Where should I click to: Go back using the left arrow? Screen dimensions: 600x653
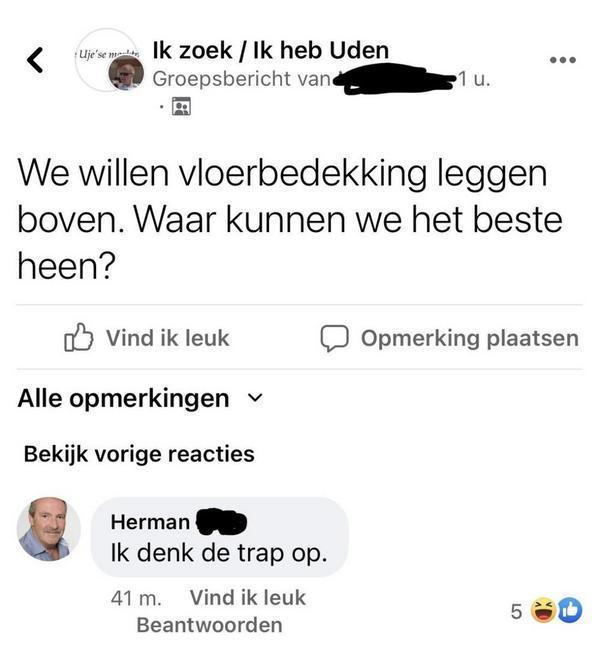tap(35, 60)
